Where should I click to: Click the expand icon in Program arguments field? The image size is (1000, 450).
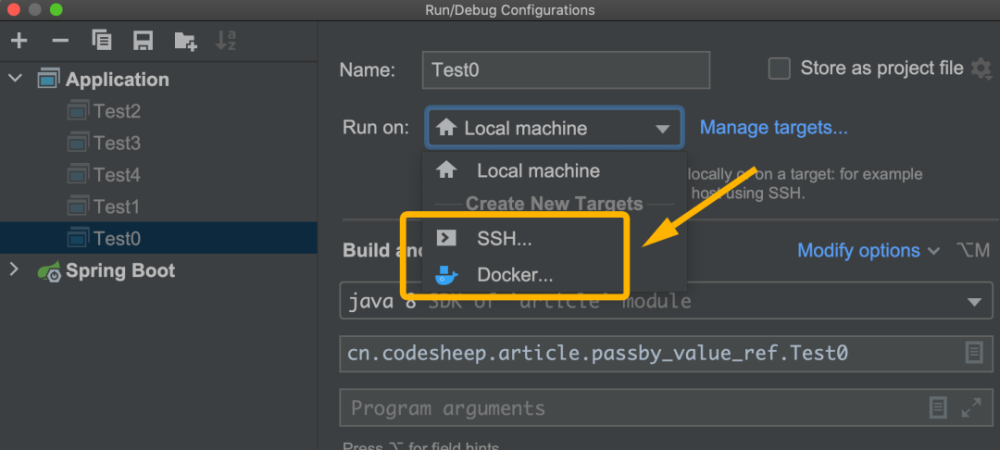click(x=971, y=408)
